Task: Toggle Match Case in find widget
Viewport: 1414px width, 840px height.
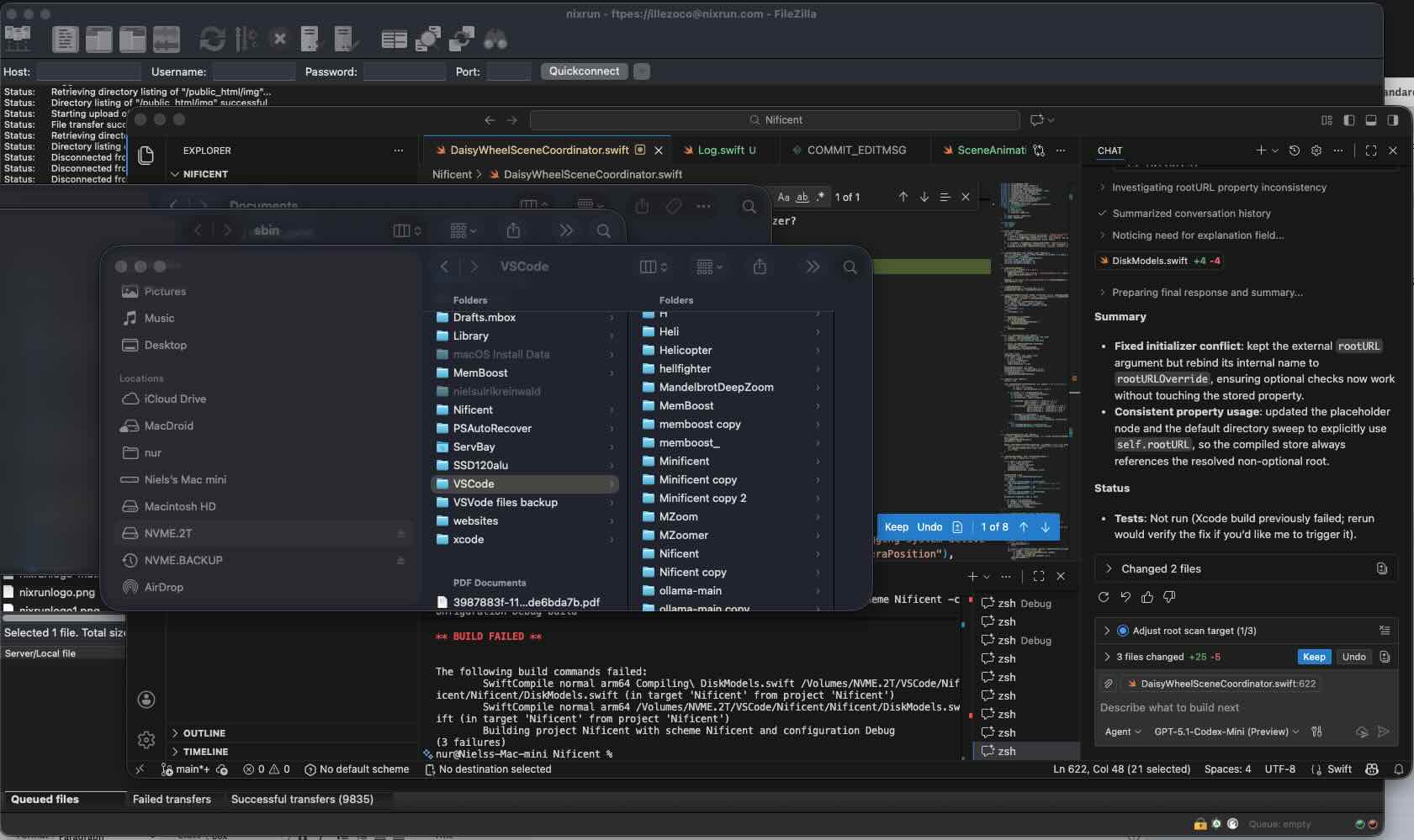Action: tap(783, 197)
